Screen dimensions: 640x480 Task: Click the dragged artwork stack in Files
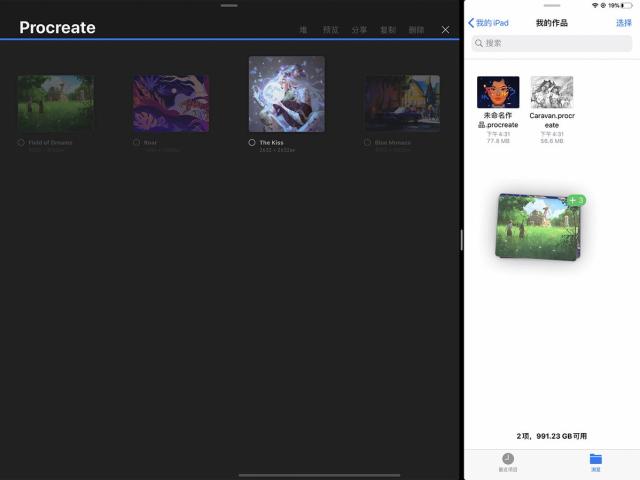point(538,227)
